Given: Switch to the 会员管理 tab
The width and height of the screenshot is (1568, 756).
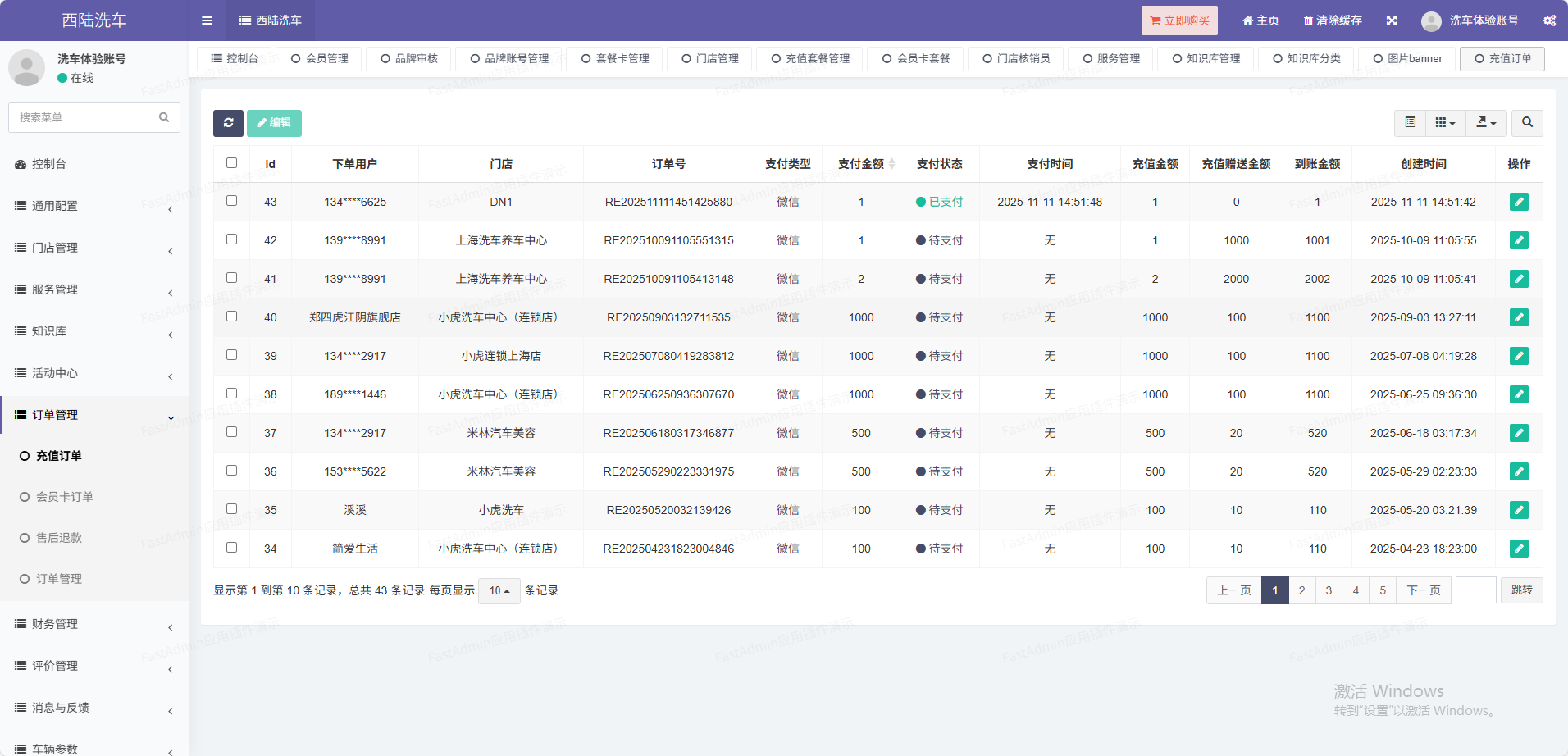Looking at the screenshot, I should pos(319,59).
